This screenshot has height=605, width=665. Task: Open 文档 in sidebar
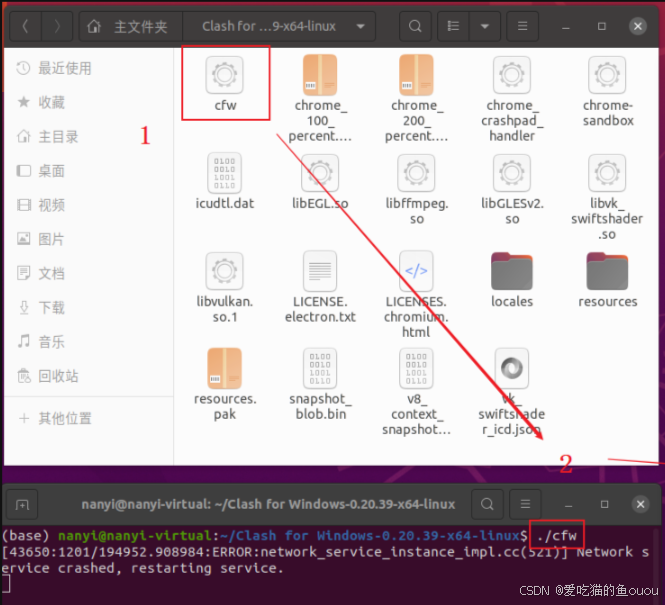click(88, 273)
